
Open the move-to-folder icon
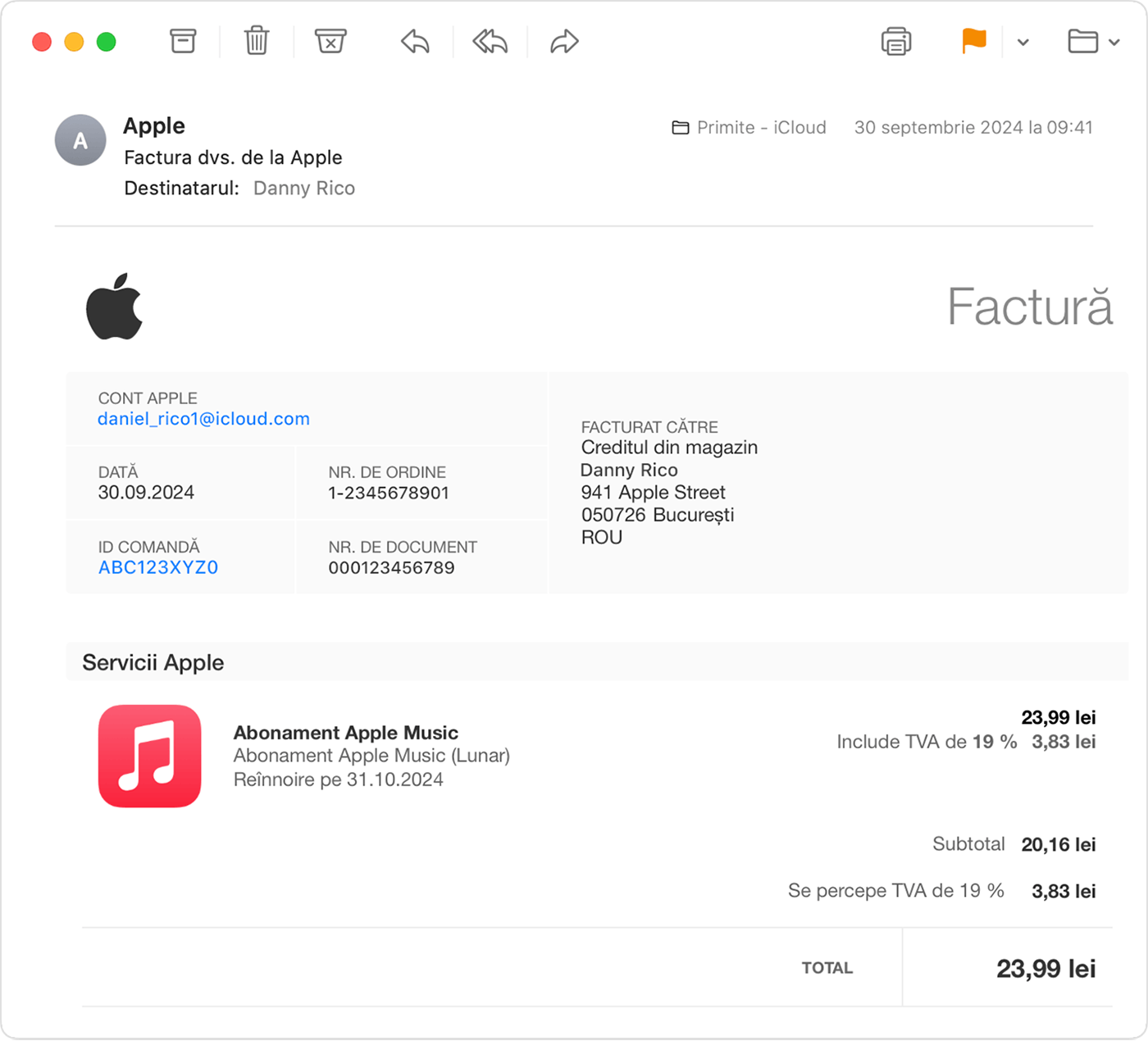1084,41
